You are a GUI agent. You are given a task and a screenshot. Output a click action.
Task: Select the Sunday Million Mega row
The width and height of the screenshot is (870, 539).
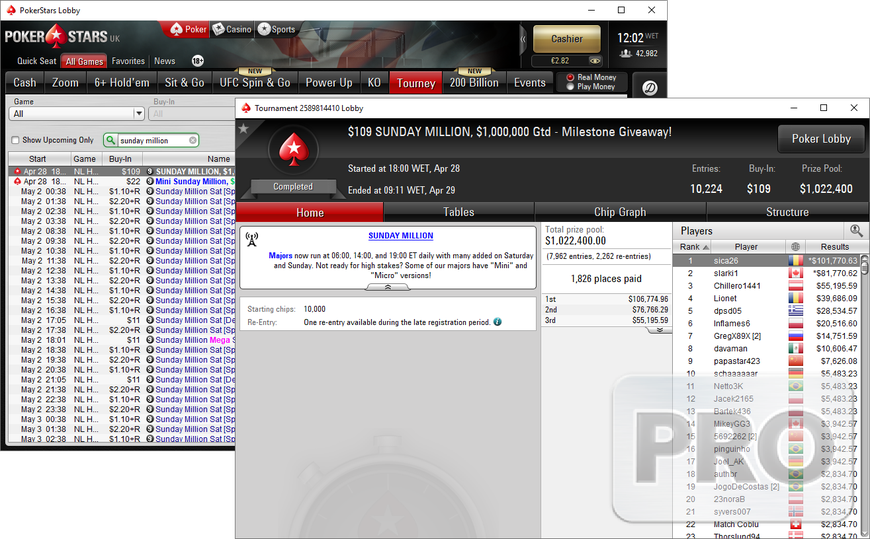click(122, 340)
